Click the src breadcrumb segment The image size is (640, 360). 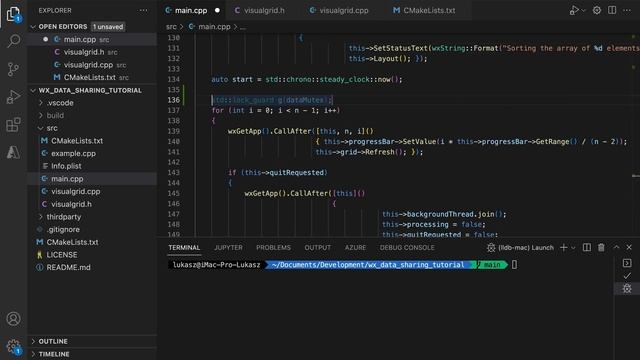click(x=171, y=27)
